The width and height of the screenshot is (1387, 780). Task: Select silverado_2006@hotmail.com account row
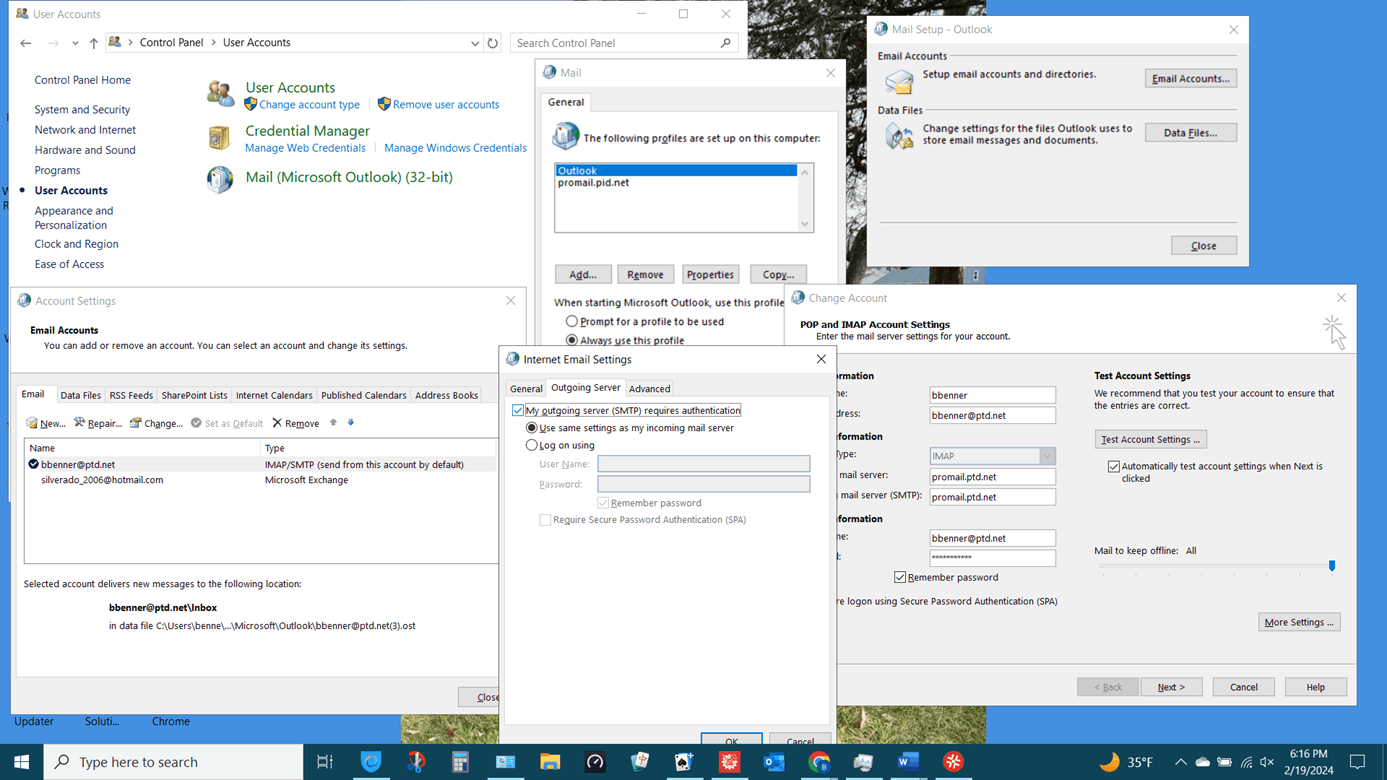tap(260, 480)
